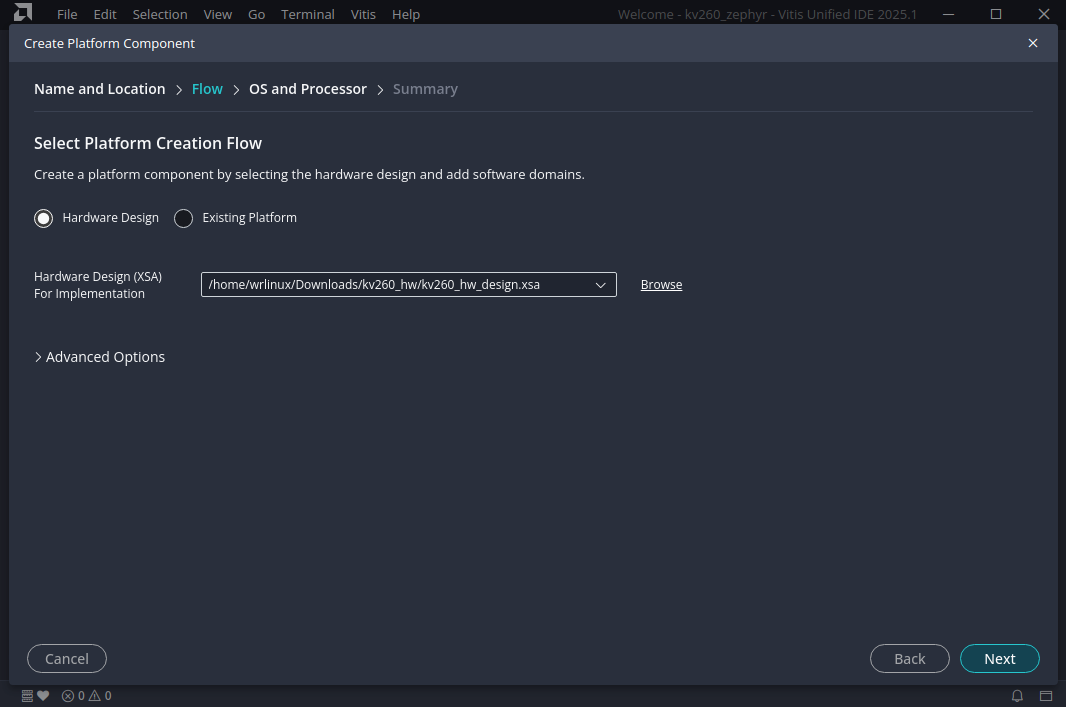Open the Selection menu
This screenshot has width=1066, height=707.
click(160, 15)
